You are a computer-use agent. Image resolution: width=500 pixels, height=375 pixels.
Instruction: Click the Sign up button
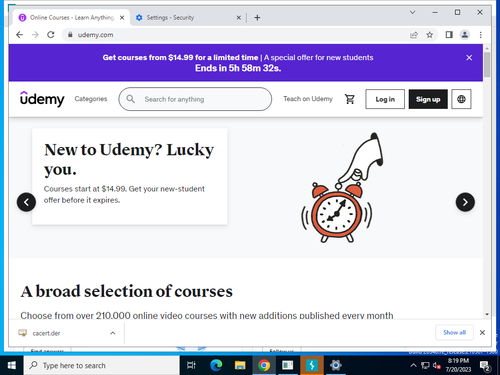pos(428,99)
